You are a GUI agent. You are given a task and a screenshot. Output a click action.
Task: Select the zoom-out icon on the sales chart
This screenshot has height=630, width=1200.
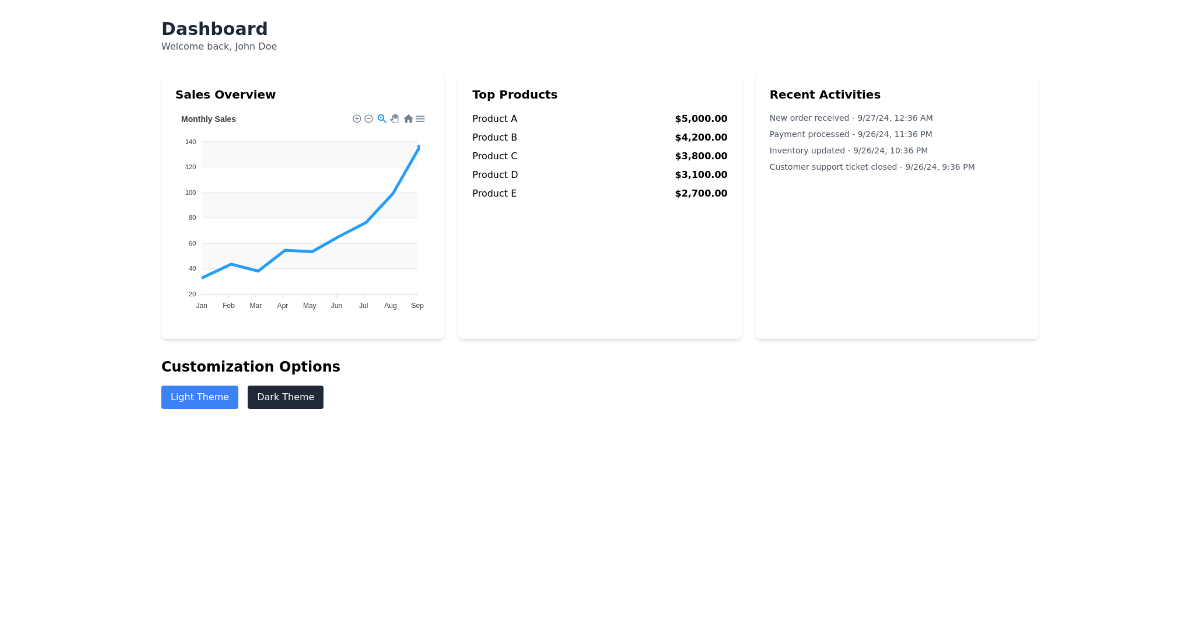pyautogui.click(x=369, y=118)
